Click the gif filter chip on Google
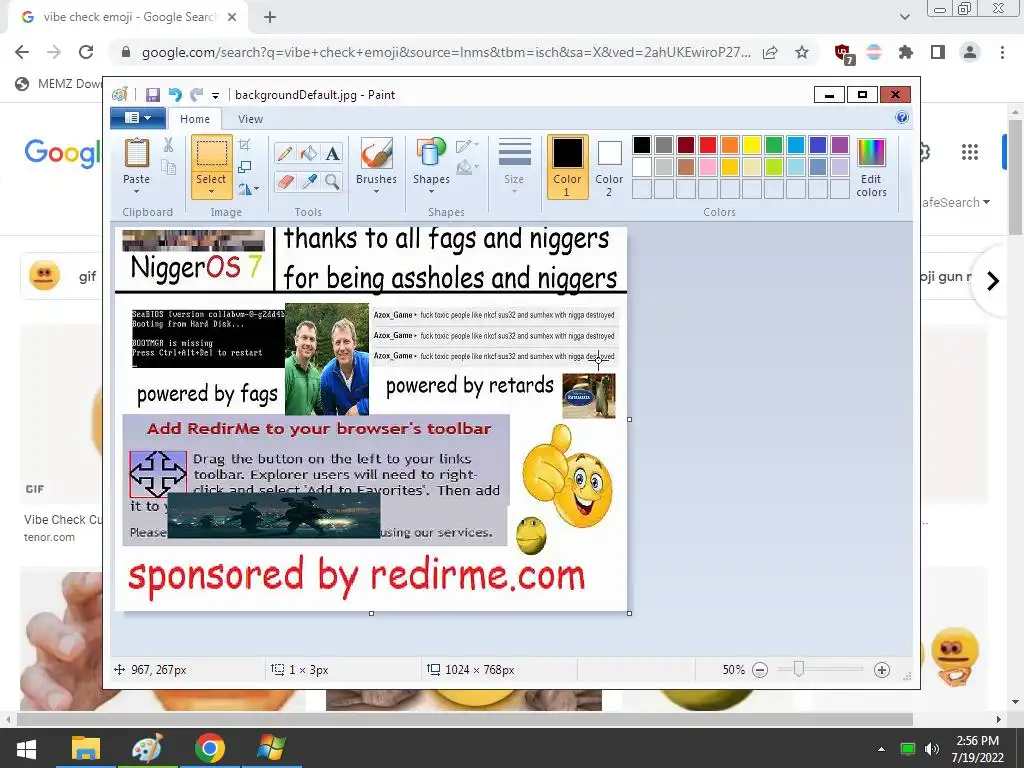This screenshot has height=768, width=1024. (62, 276)
